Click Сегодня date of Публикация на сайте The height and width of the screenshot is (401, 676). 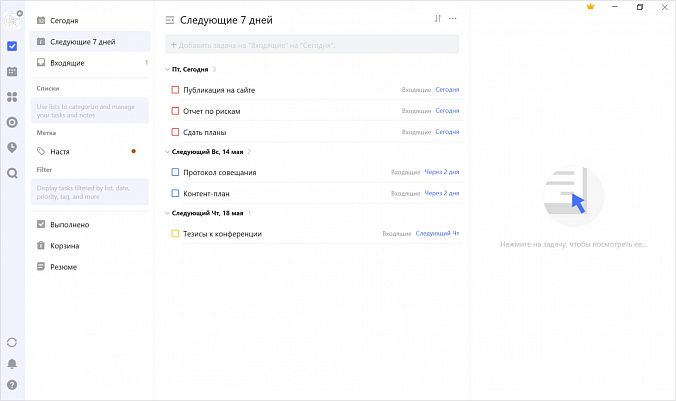[x=447, y=90]
